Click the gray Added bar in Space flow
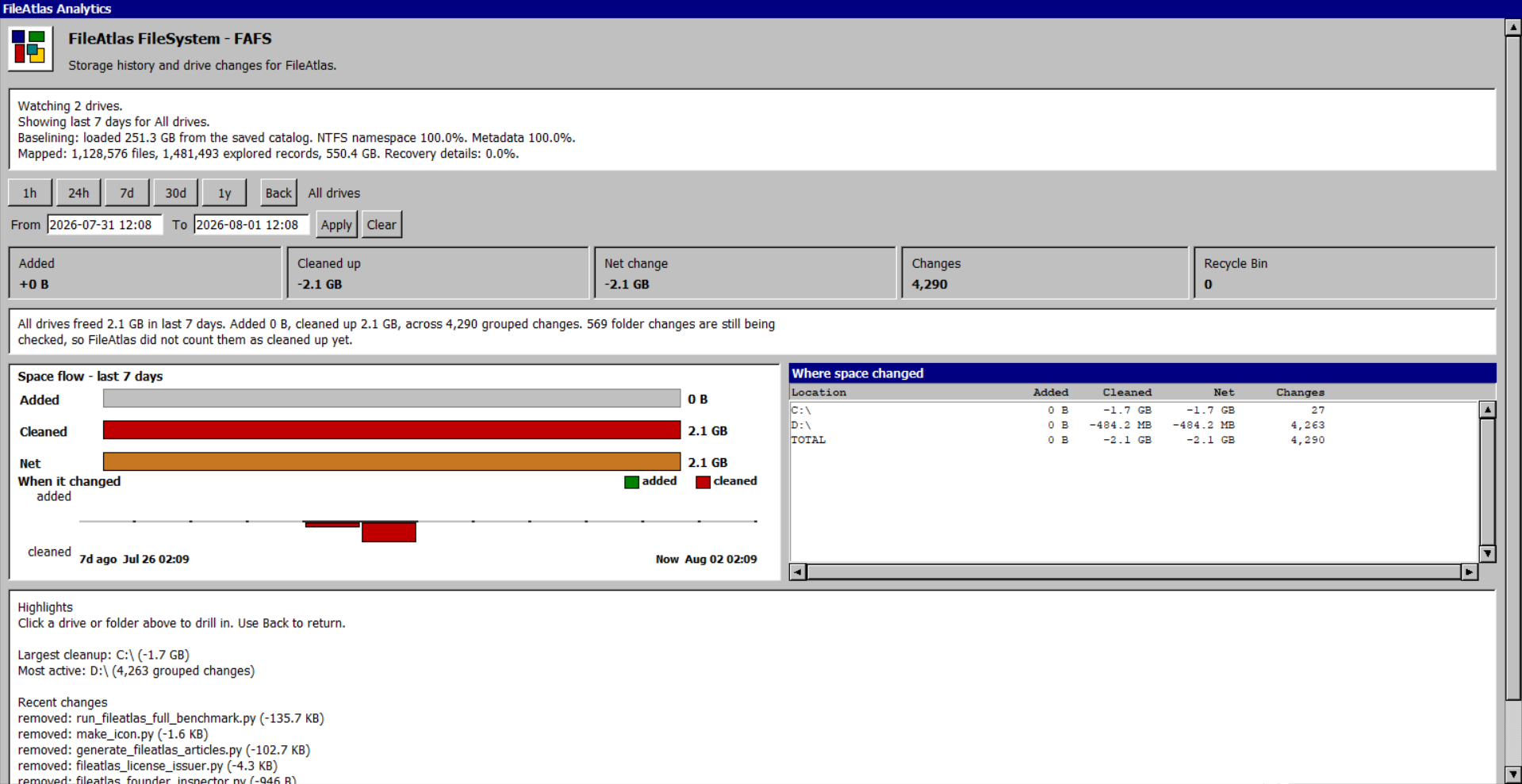Viewport: 1522px width, 784px height. pyautogui.click(x=392, y=398)
